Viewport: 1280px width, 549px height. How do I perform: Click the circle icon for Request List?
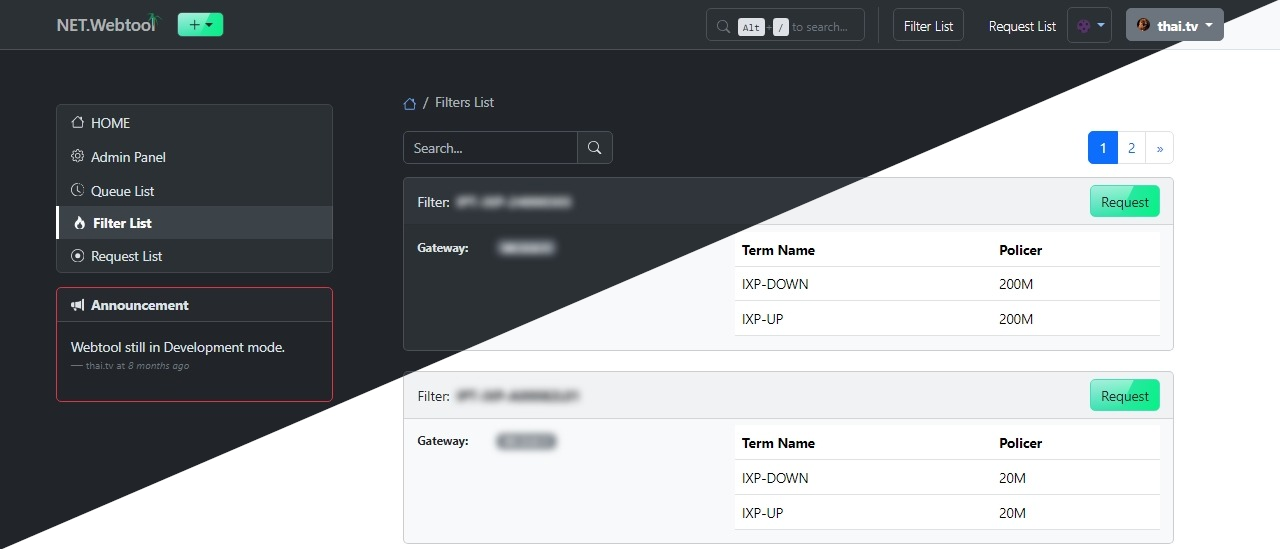[x=78, y=256]
